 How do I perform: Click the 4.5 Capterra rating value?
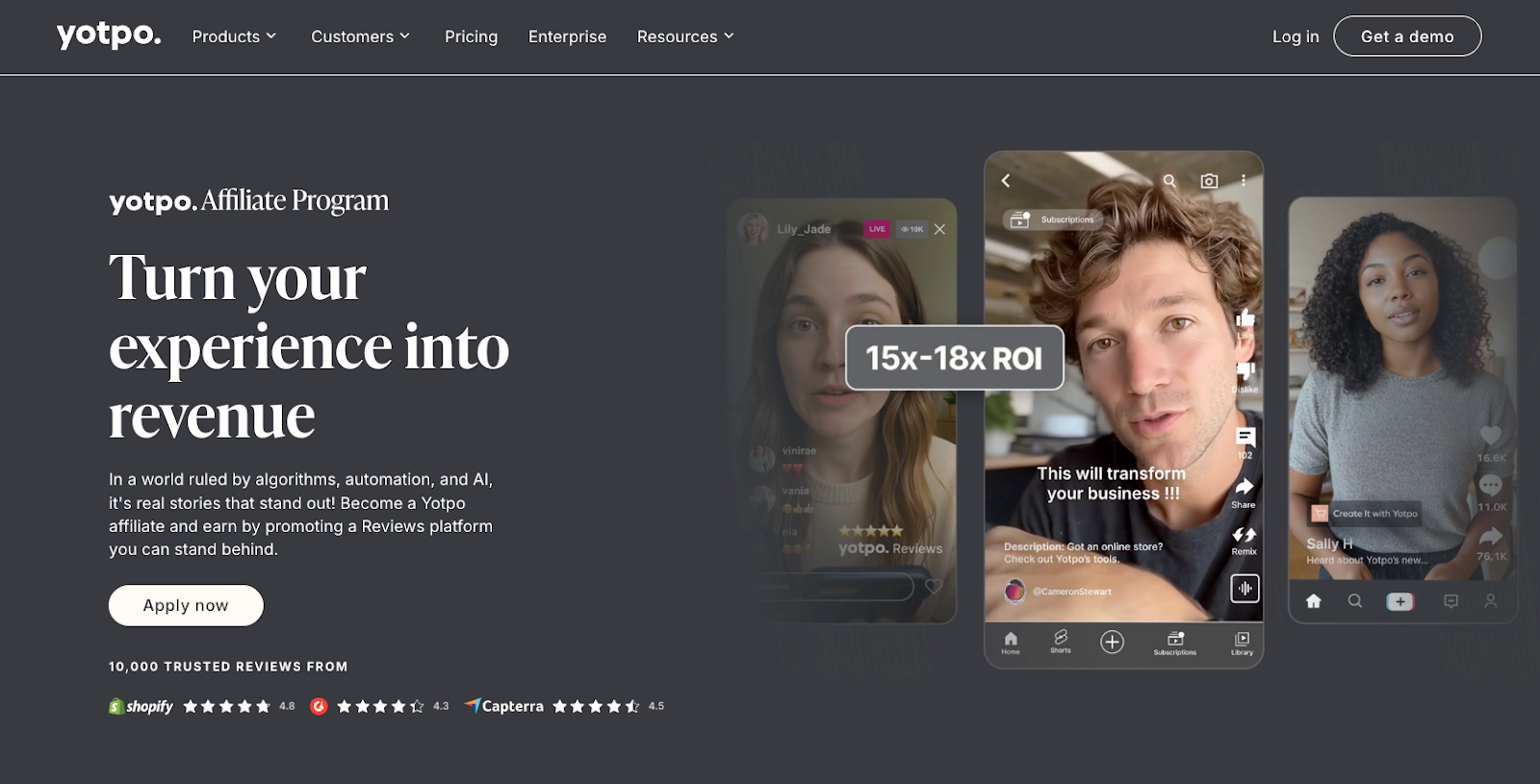[x=656, y=706]
